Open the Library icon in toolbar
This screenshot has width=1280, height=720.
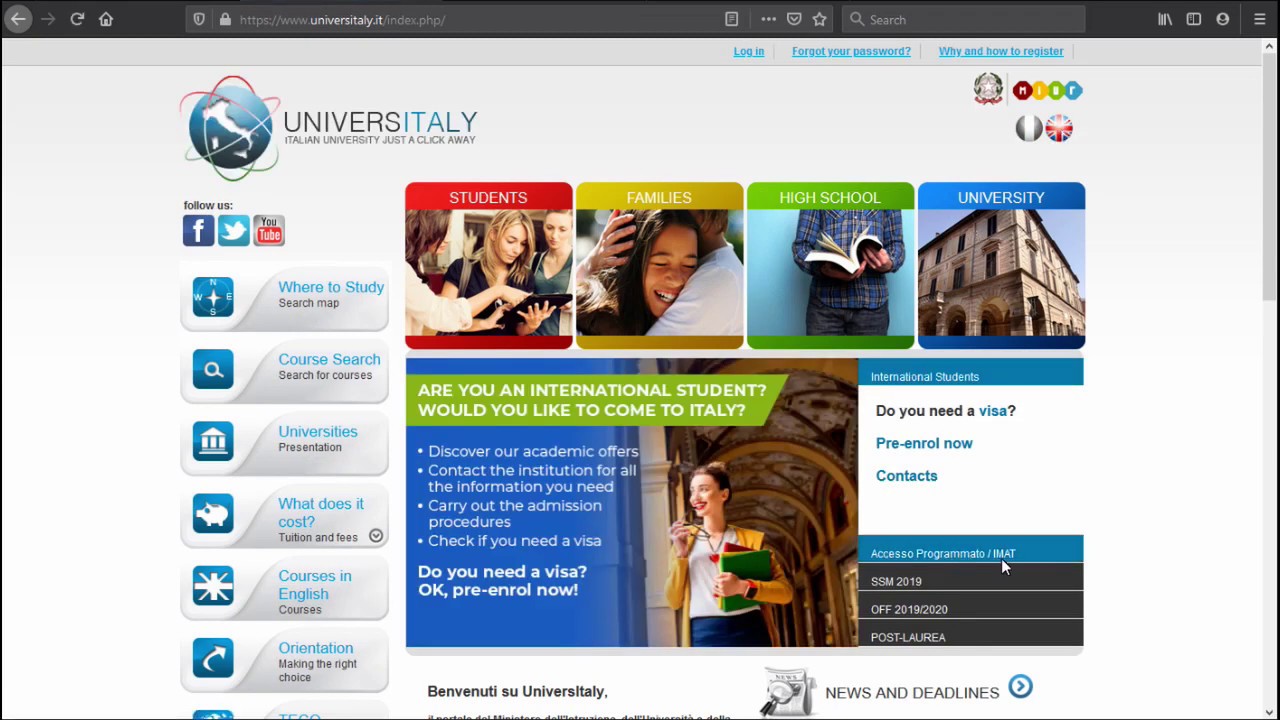point(1165,19)
